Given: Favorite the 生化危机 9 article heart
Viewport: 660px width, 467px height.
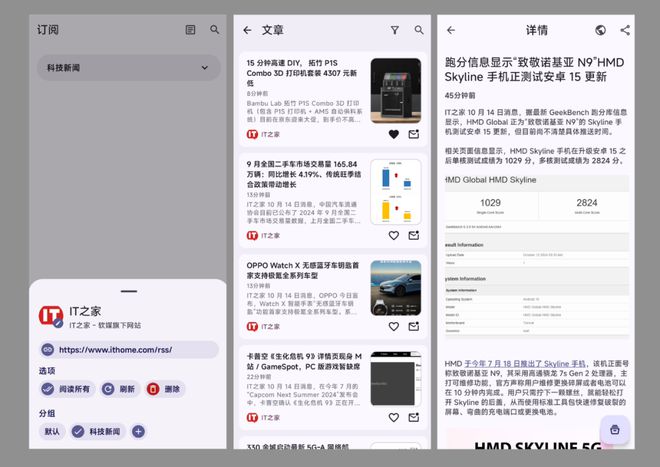Looking at the screenshot, I should pos(394,417).
